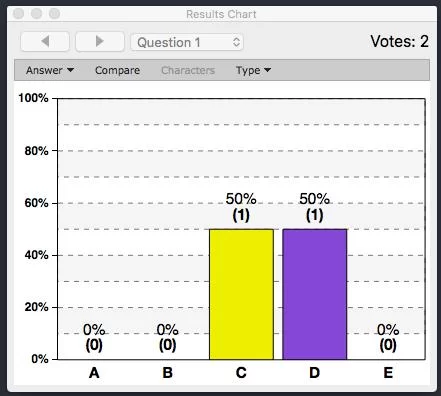This screenshot has height=396, width=441.
Task: Close the Results Chart window
Action: click(x=19, y=14)
